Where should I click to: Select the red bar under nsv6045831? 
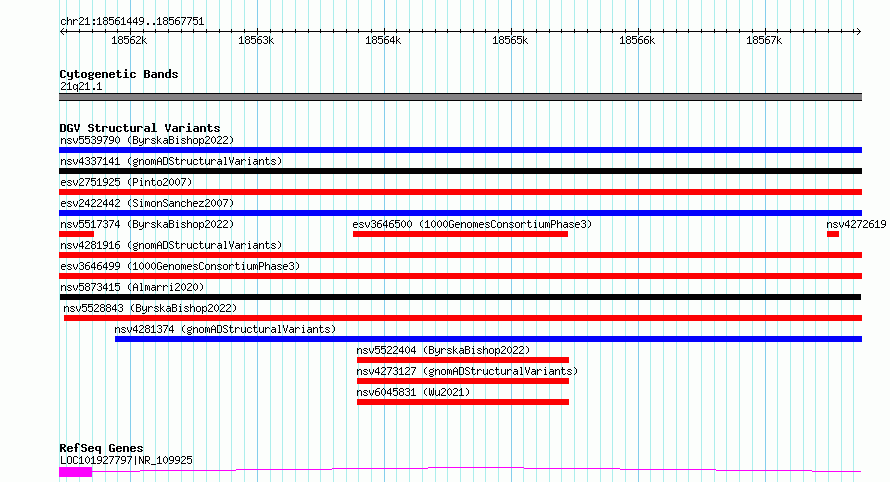click(463, 403)
